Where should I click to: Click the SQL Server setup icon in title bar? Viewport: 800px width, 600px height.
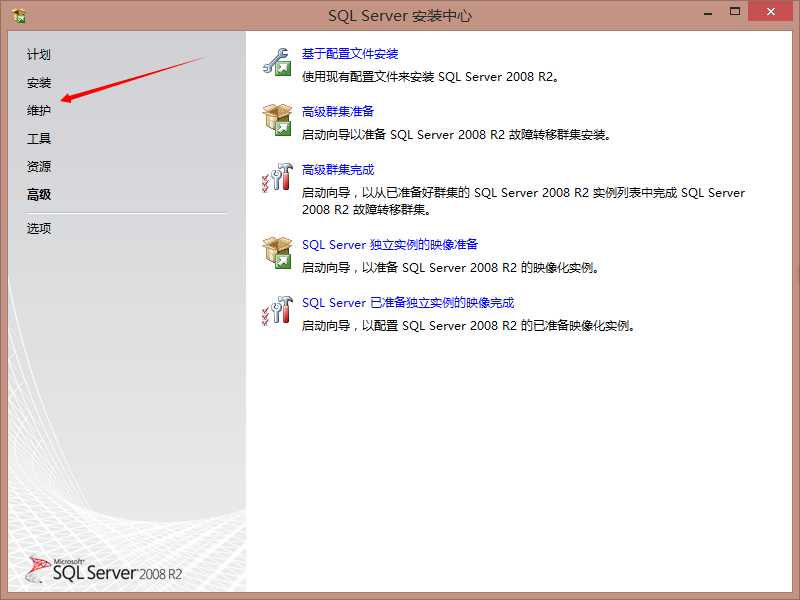pyautogui.click(x=19, y=16)
